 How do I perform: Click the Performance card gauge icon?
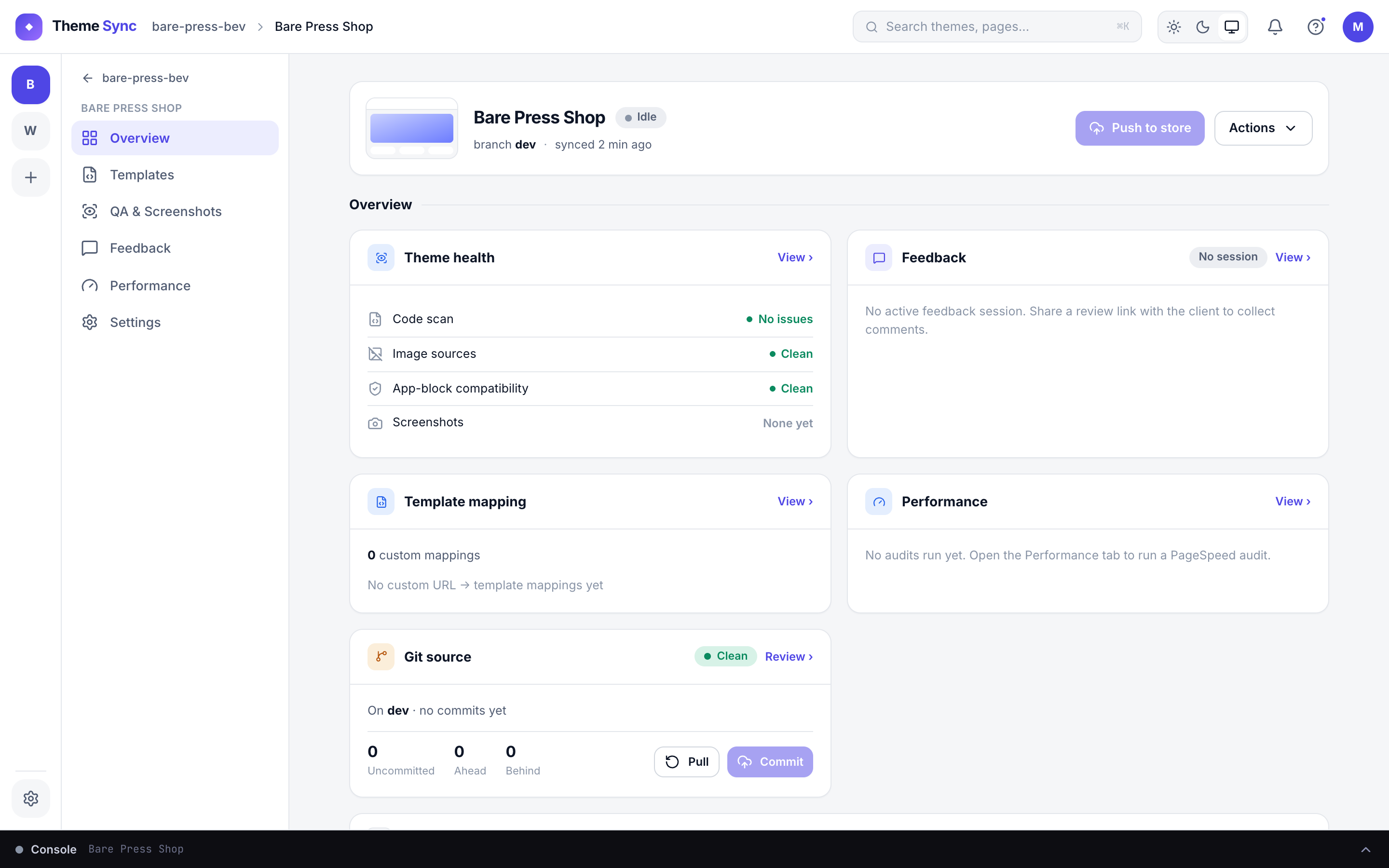point(879,502)
